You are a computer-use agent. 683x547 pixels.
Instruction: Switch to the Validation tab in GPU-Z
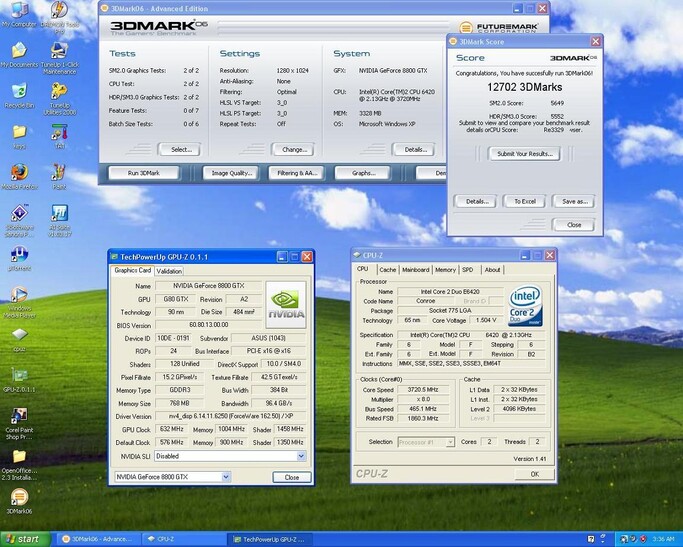169,271
